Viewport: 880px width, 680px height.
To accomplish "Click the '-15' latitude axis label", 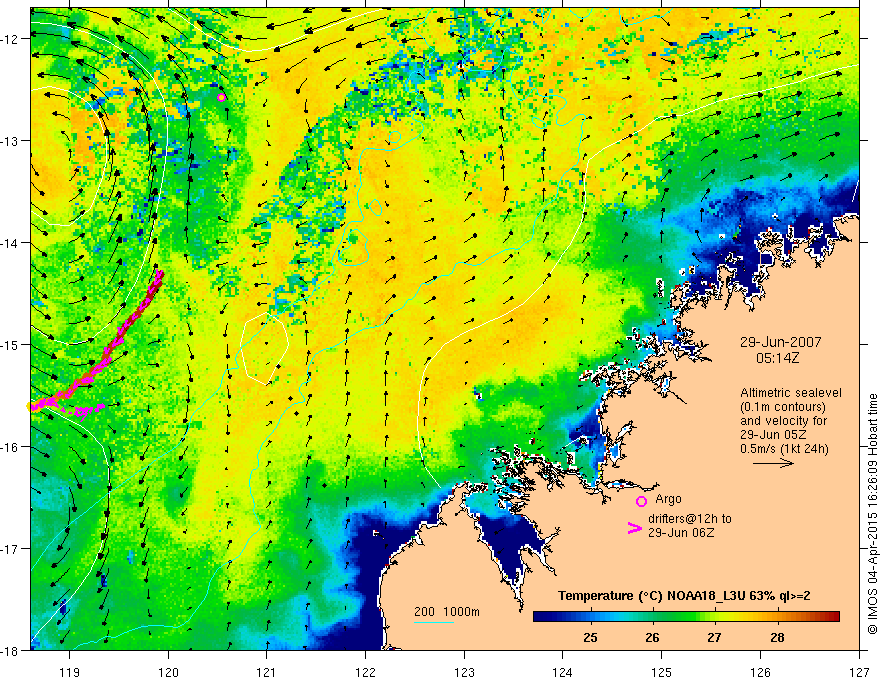I will tap(11, 345).
